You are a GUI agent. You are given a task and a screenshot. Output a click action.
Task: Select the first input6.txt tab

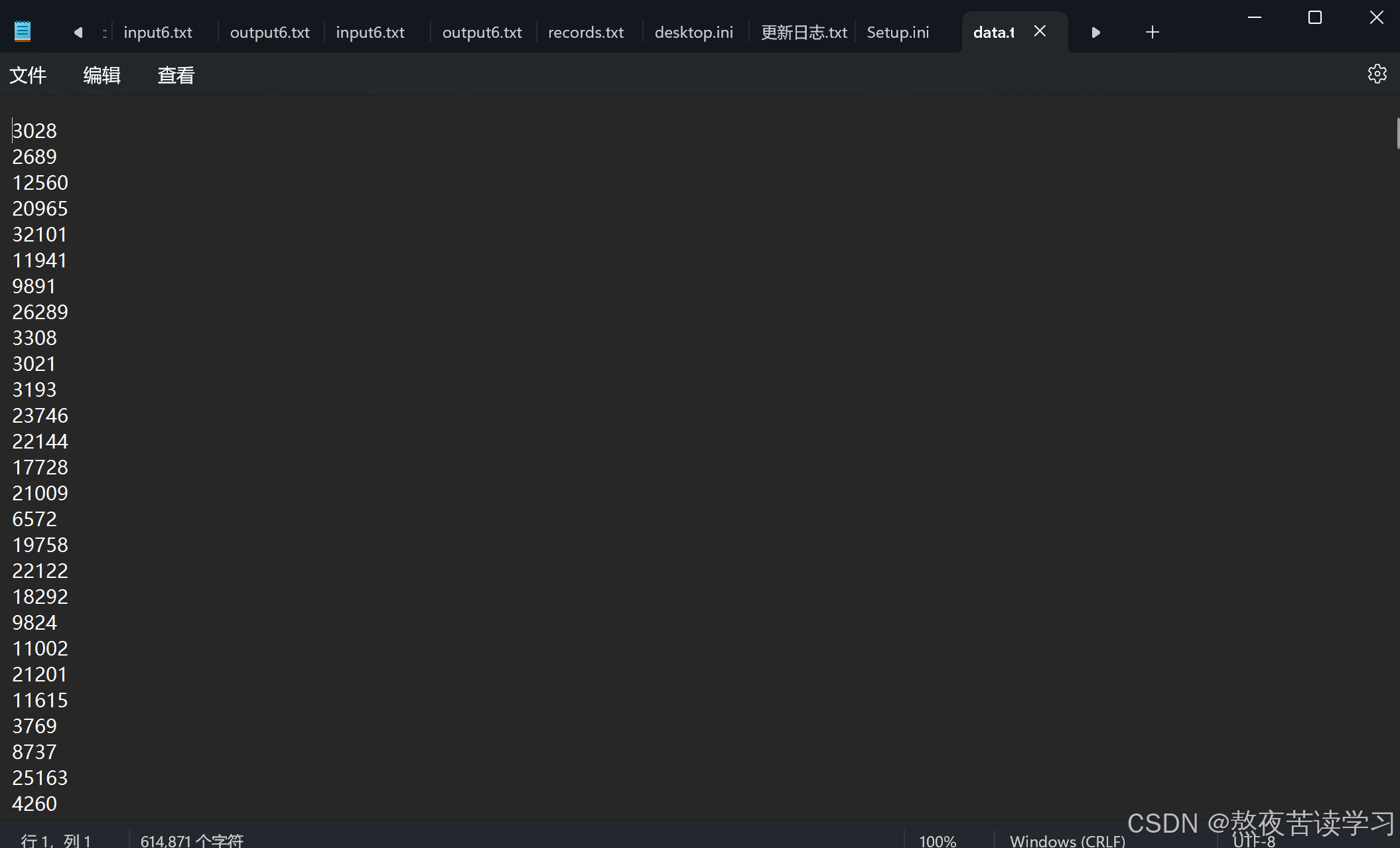tap(158, 33)
